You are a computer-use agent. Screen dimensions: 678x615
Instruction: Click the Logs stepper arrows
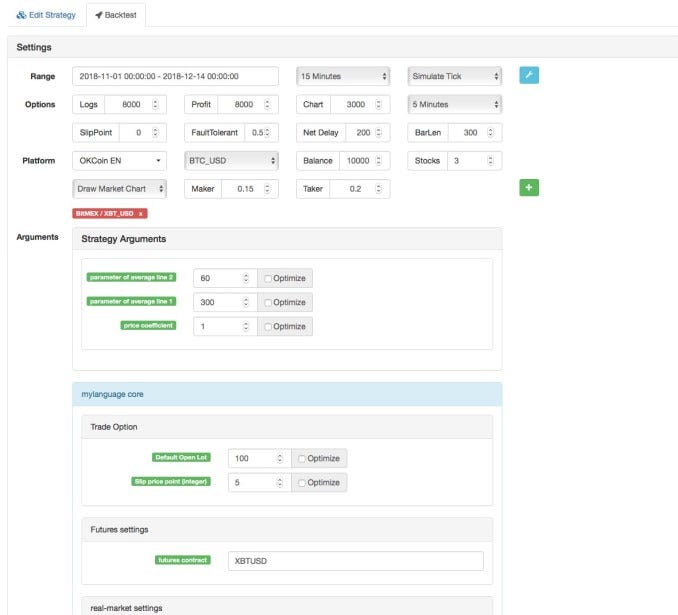(155, 104)
